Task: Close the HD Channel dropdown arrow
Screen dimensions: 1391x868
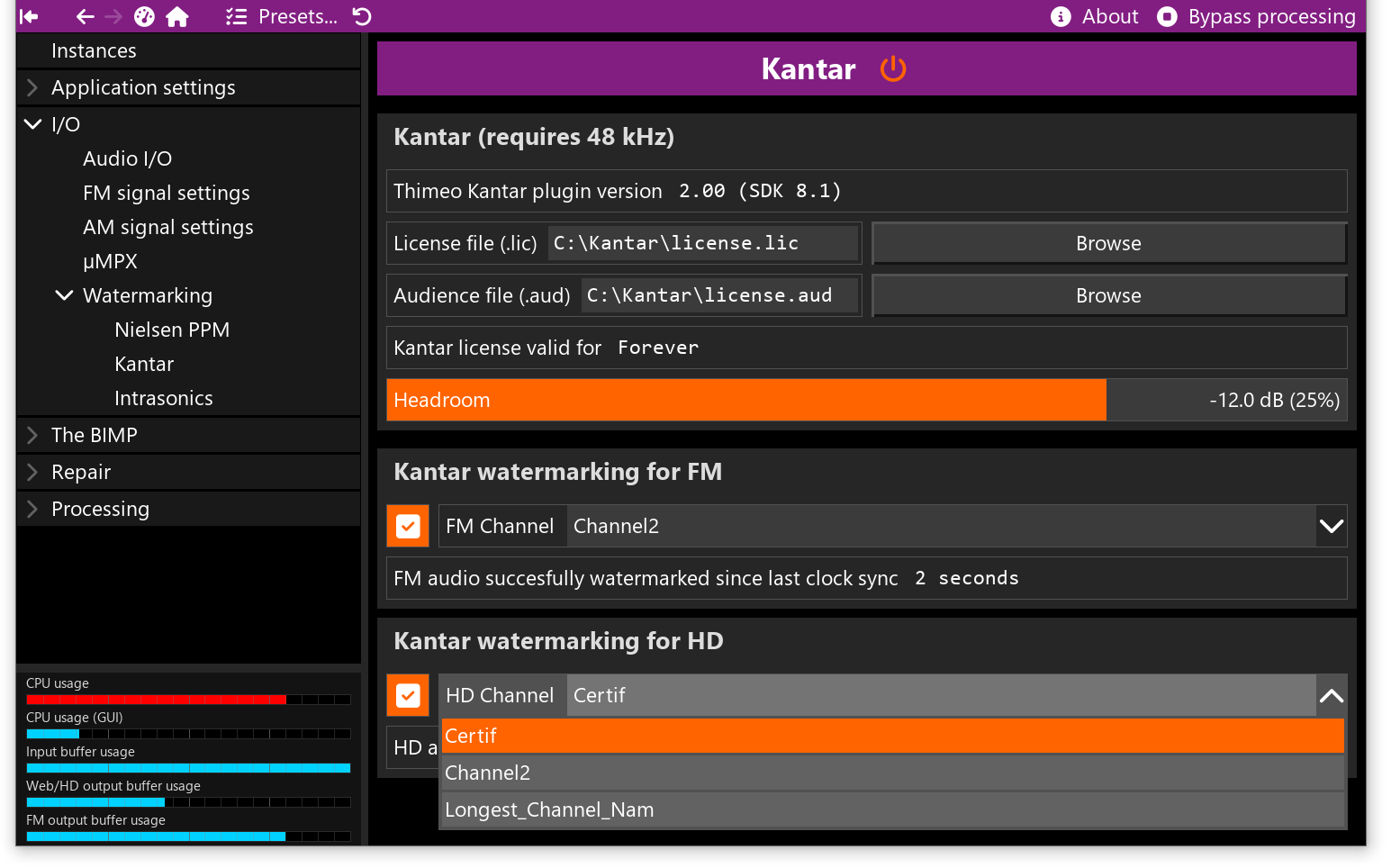Action: 1332,695
